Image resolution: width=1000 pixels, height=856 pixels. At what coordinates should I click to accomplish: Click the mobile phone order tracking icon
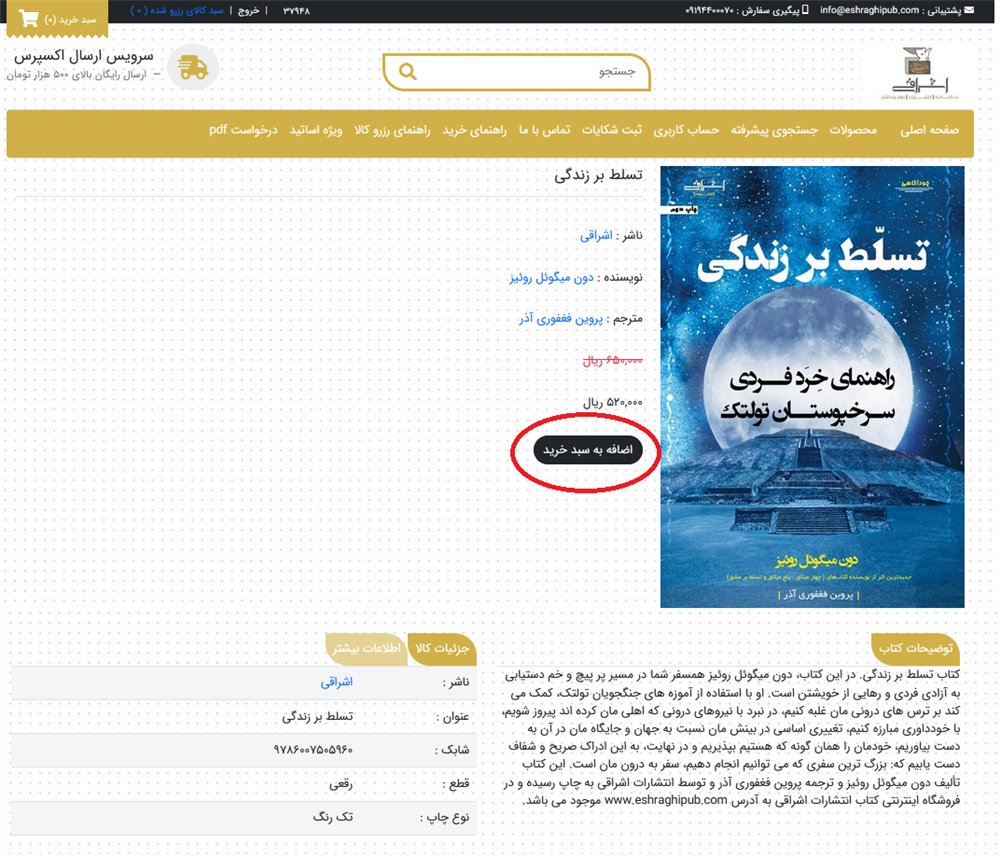[x=805, y=10]
